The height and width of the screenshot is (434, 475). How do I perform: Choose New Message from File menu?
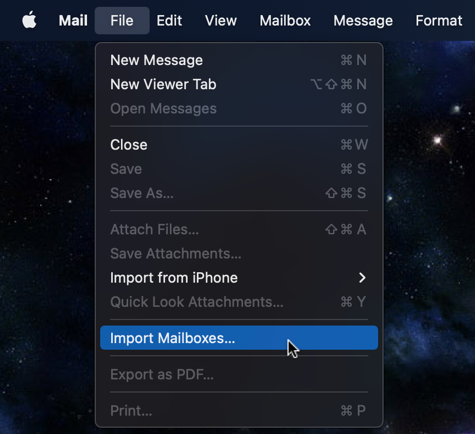(x=239, y=60)
